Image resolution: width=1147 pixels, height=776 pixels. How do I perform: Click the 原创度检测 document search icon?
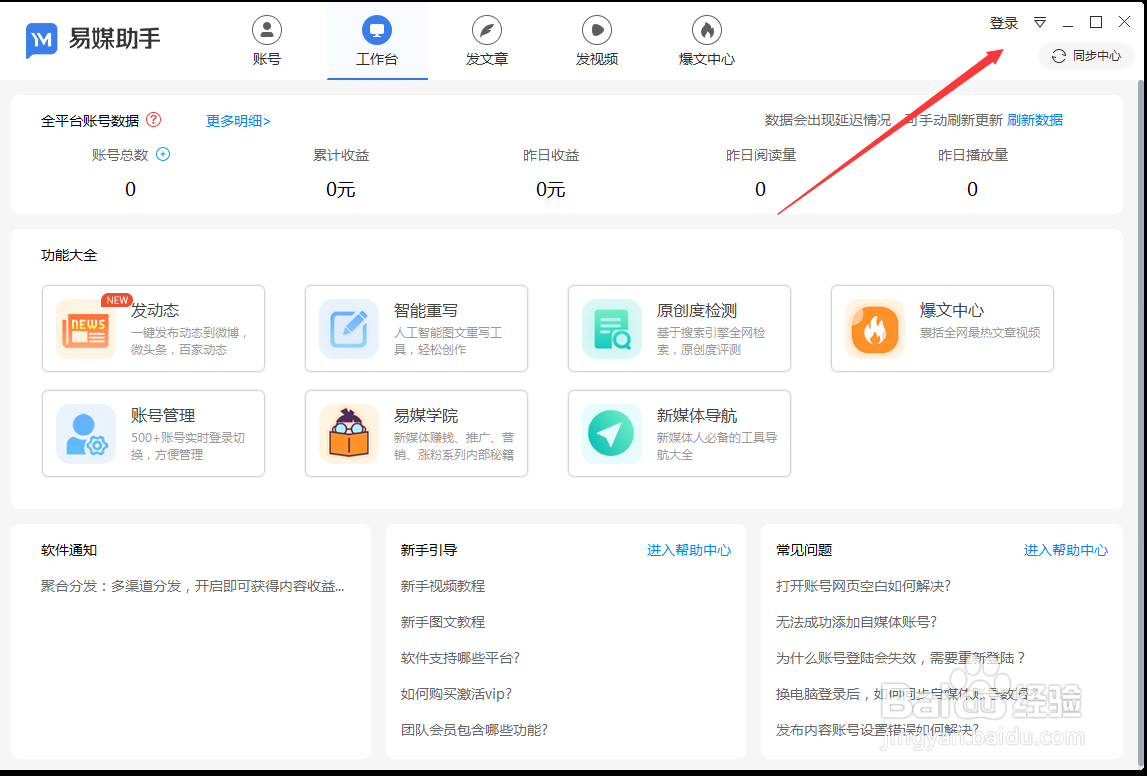612,329
